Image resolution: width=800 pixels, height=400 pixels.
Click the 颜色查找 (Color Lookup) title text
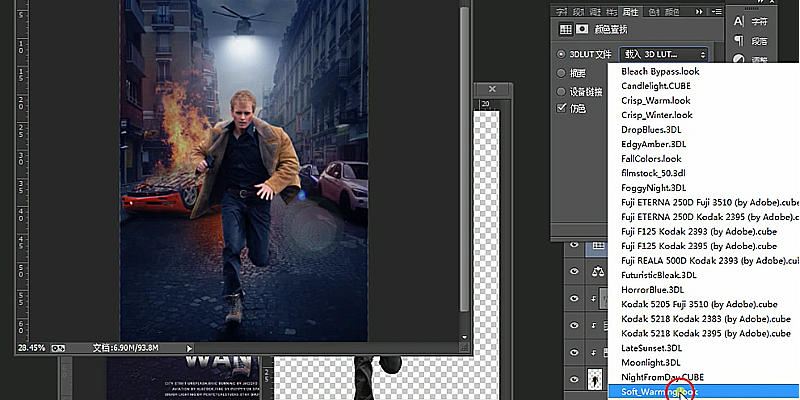coord(611,30)
